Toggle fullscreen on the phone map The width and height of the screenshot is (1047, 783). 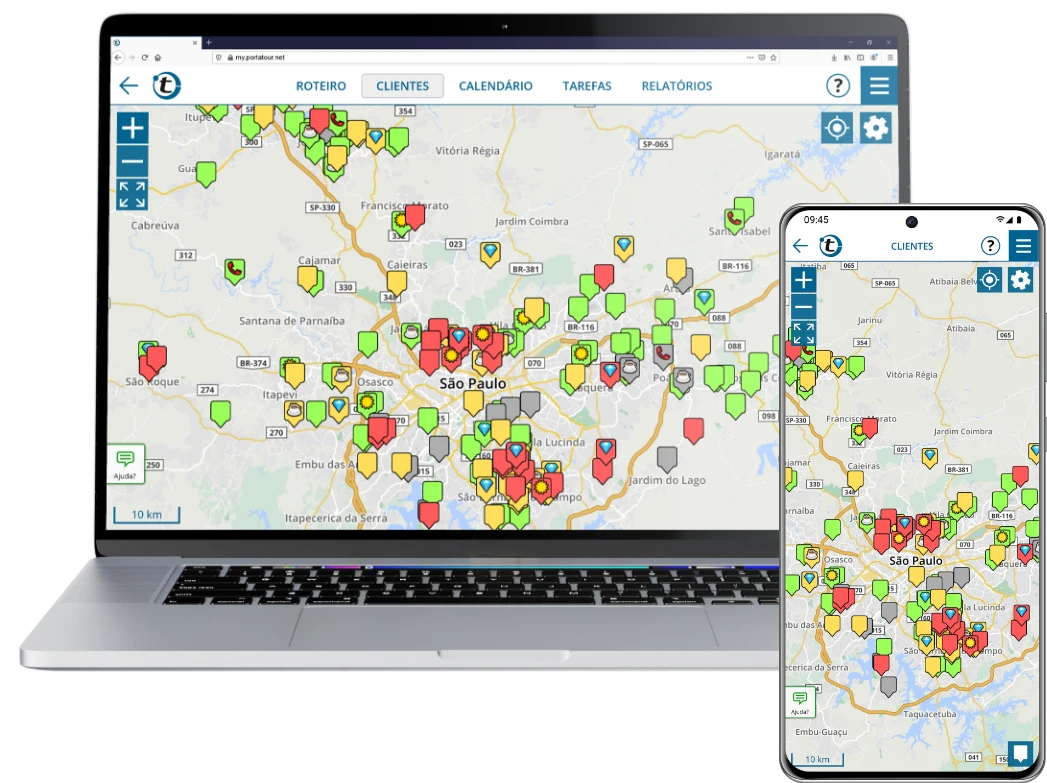(x=803, y=332)
